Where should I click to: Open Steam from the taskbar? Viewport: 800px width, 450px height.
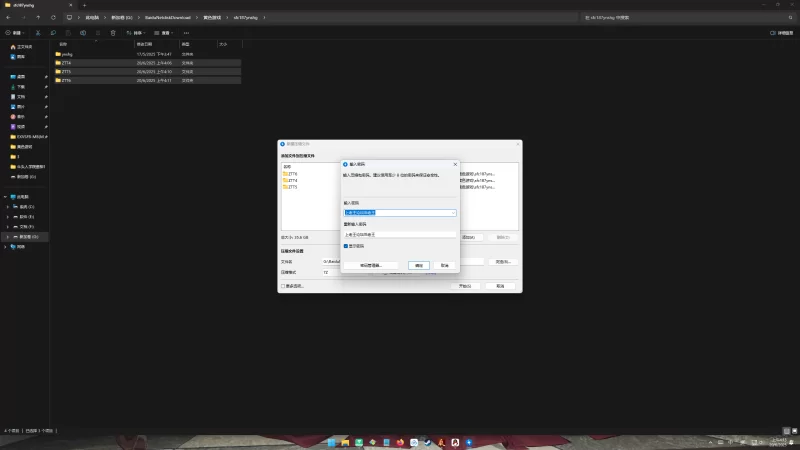coord(428,442)
